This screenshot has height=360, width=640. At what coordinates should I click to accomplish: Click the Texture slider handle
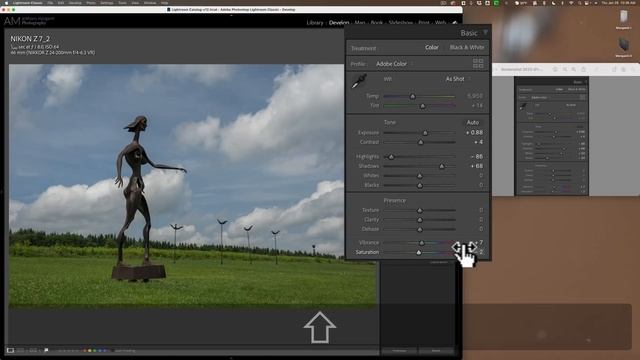click(x=420, y=211)
